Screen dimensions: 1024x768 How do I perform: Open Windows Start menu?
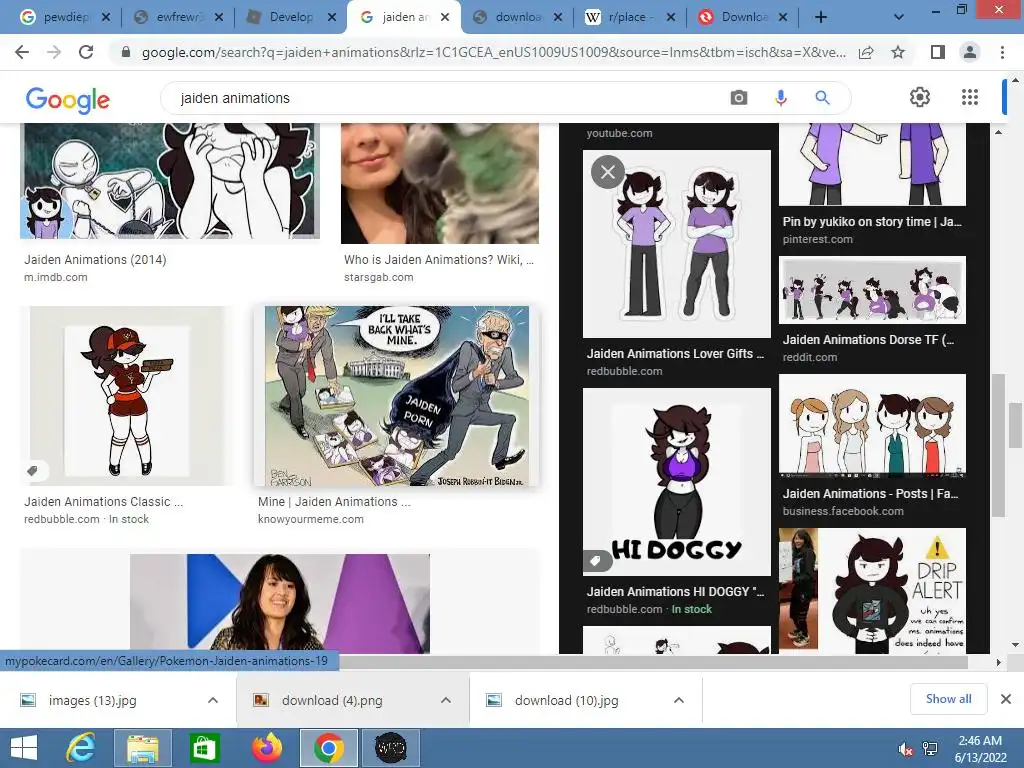(x=24, y=748)
